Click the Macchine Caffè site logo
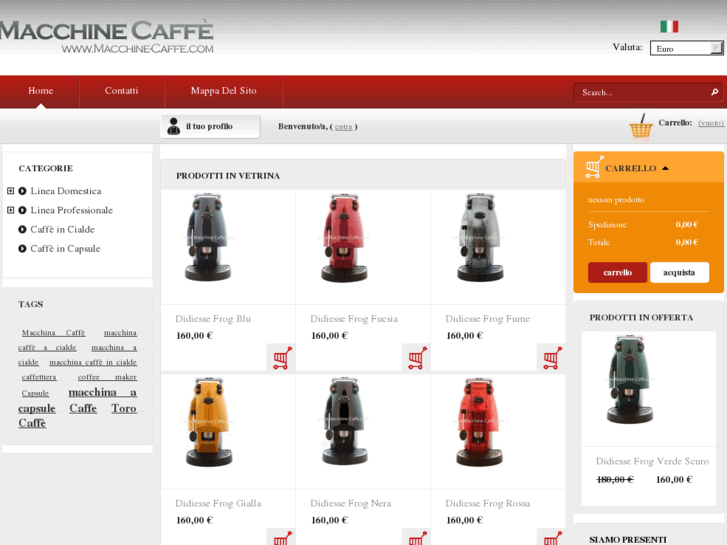The height and width of the screenshot is (545, 727). 107,37
